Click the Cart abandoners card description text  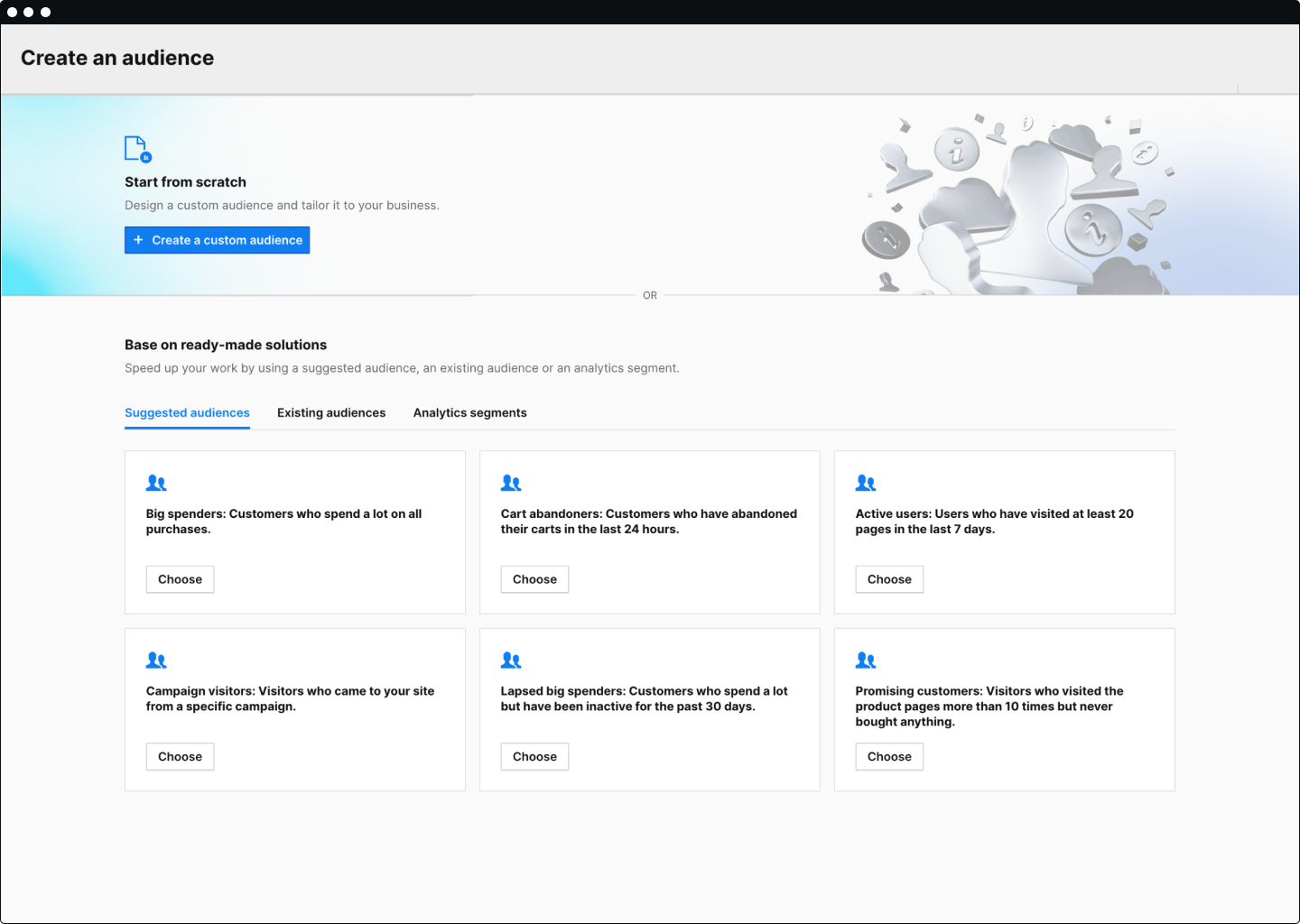[648, 522]
